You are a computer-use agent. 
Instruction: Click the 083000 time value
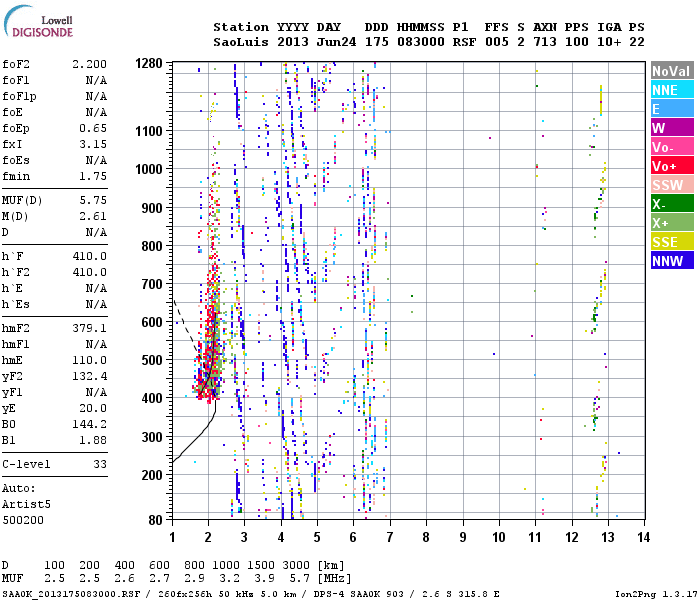click(x=421, y=42)
